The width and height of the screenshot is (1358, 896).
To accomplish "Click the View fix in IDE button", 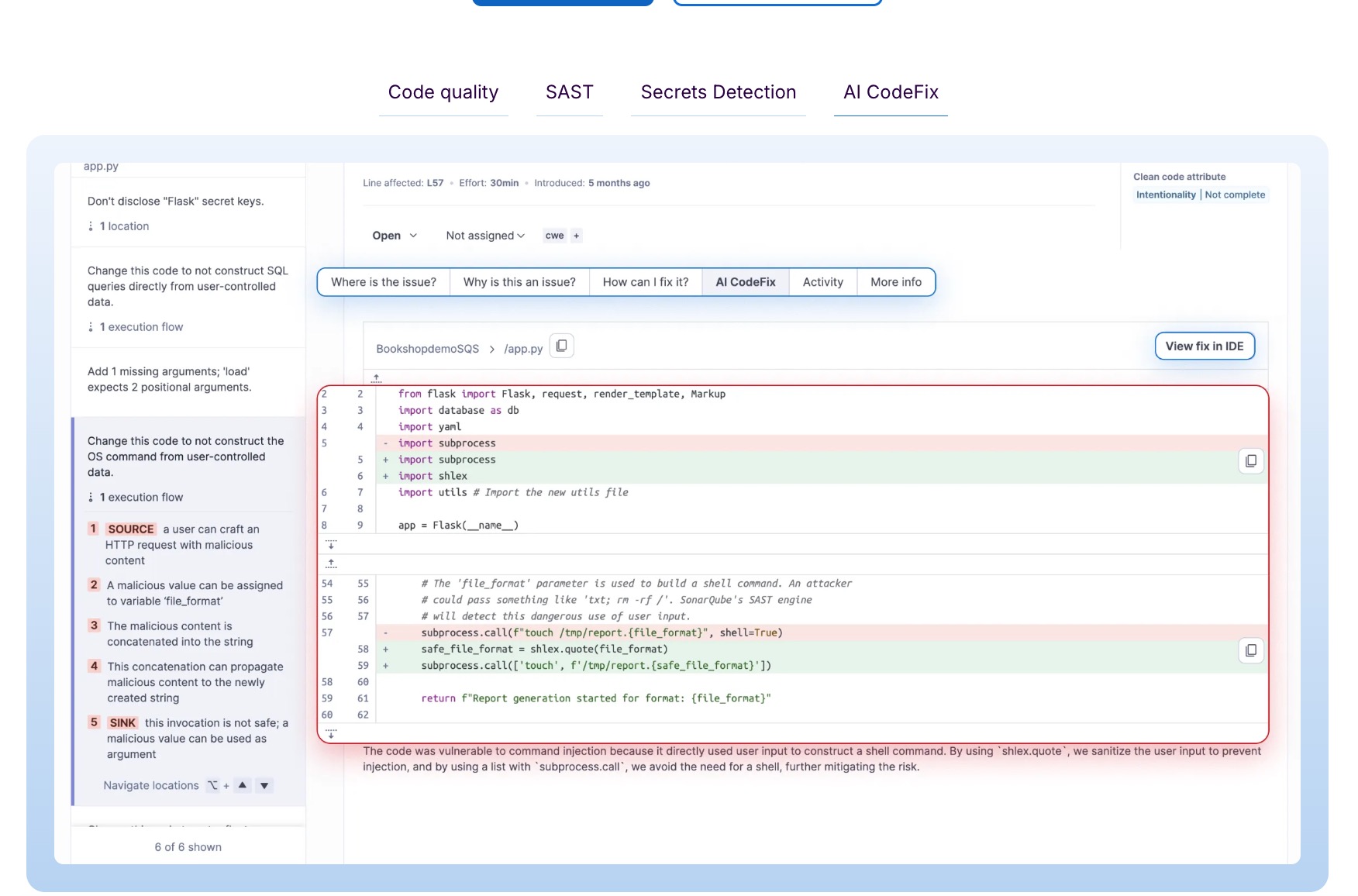I will point(1204,346).
